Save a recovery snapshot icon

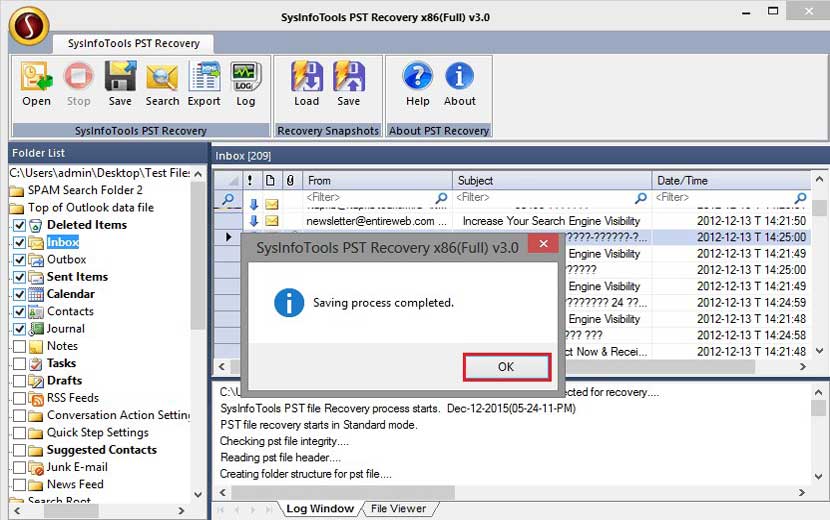348,84
